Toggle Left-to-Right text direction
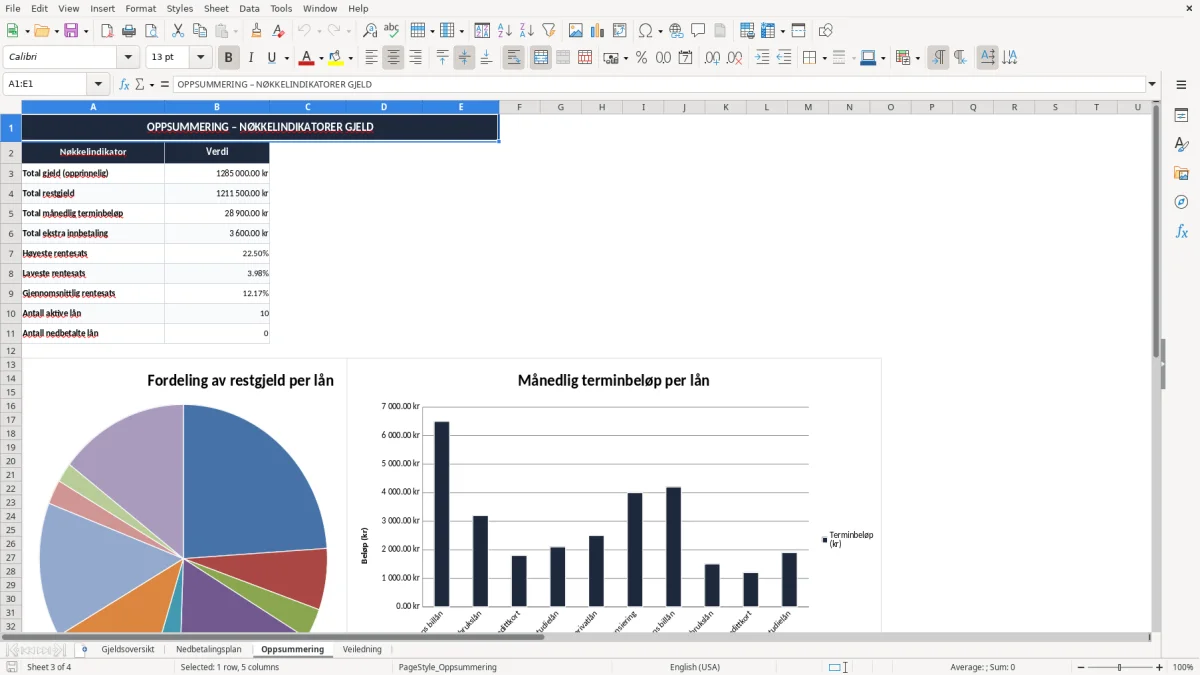 point(938,58)
